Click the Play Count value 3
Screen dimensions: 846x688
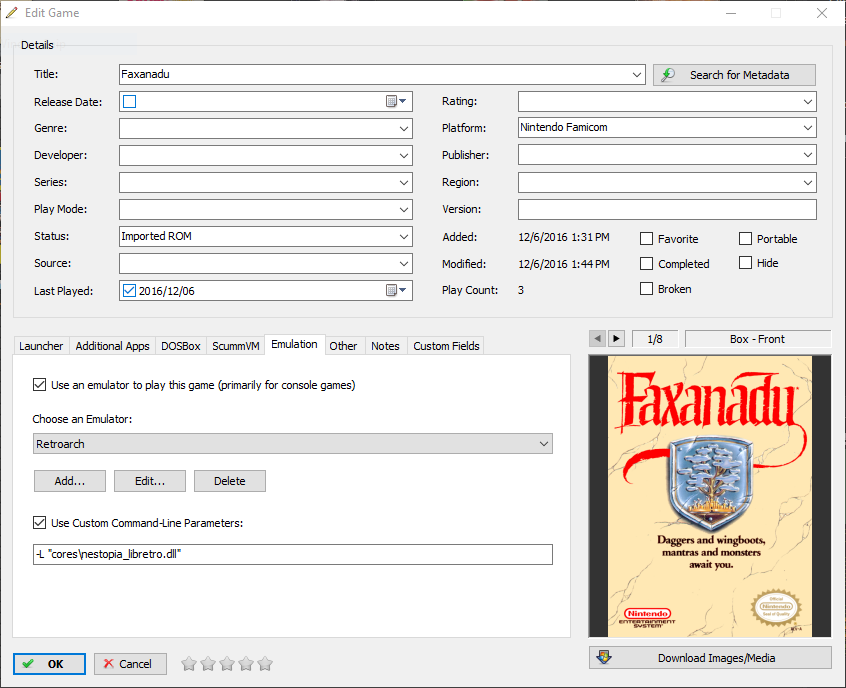pyautogui.click(x=521, y=290)
